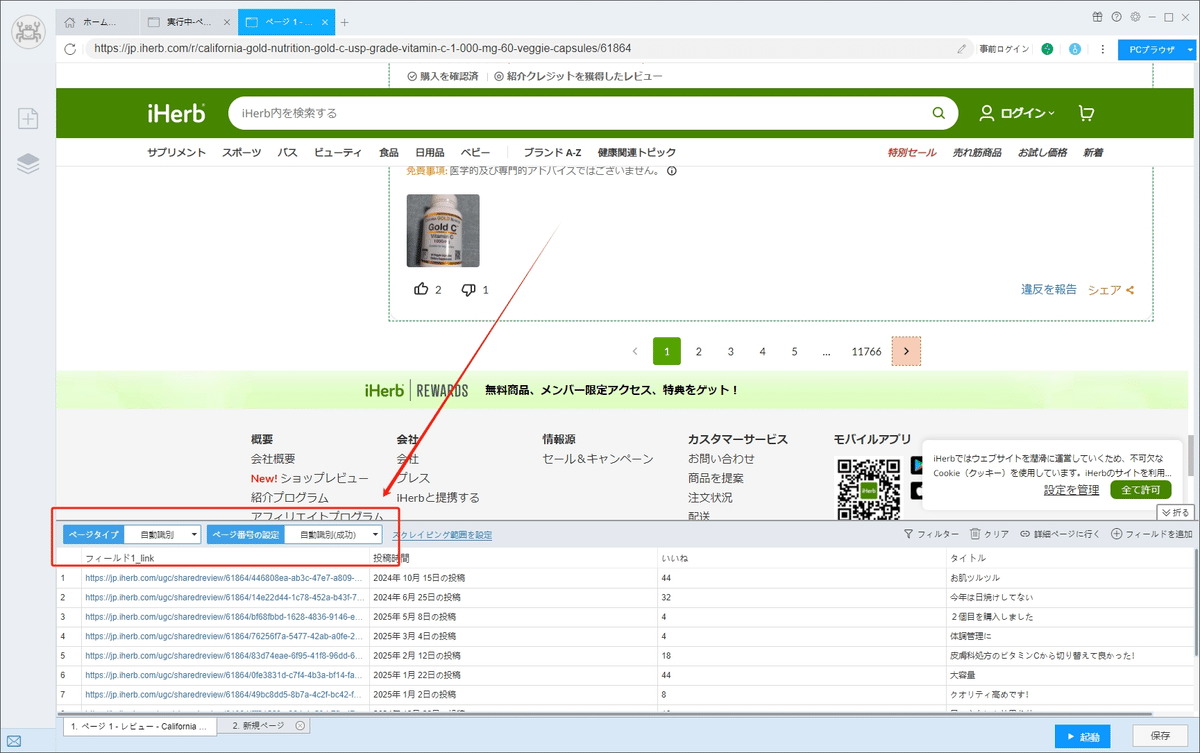Open the layers stack icon in sidebar

click(28, 164)
